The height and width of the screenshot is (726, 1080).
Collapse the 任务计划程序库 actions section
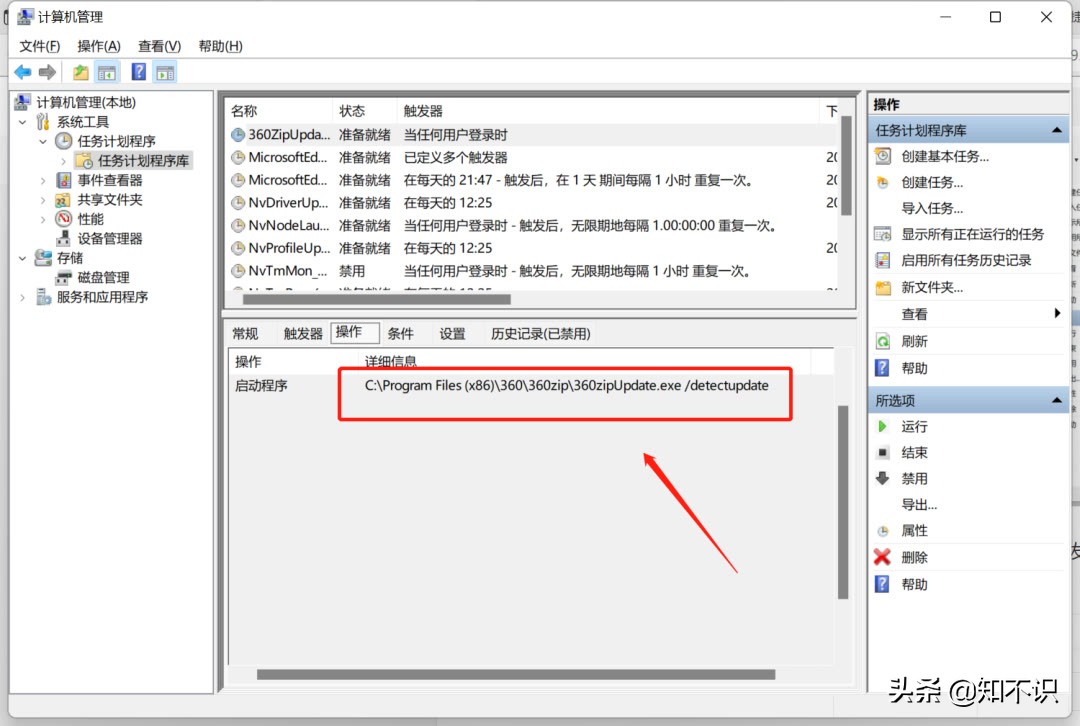click(x=1057, y=130)
